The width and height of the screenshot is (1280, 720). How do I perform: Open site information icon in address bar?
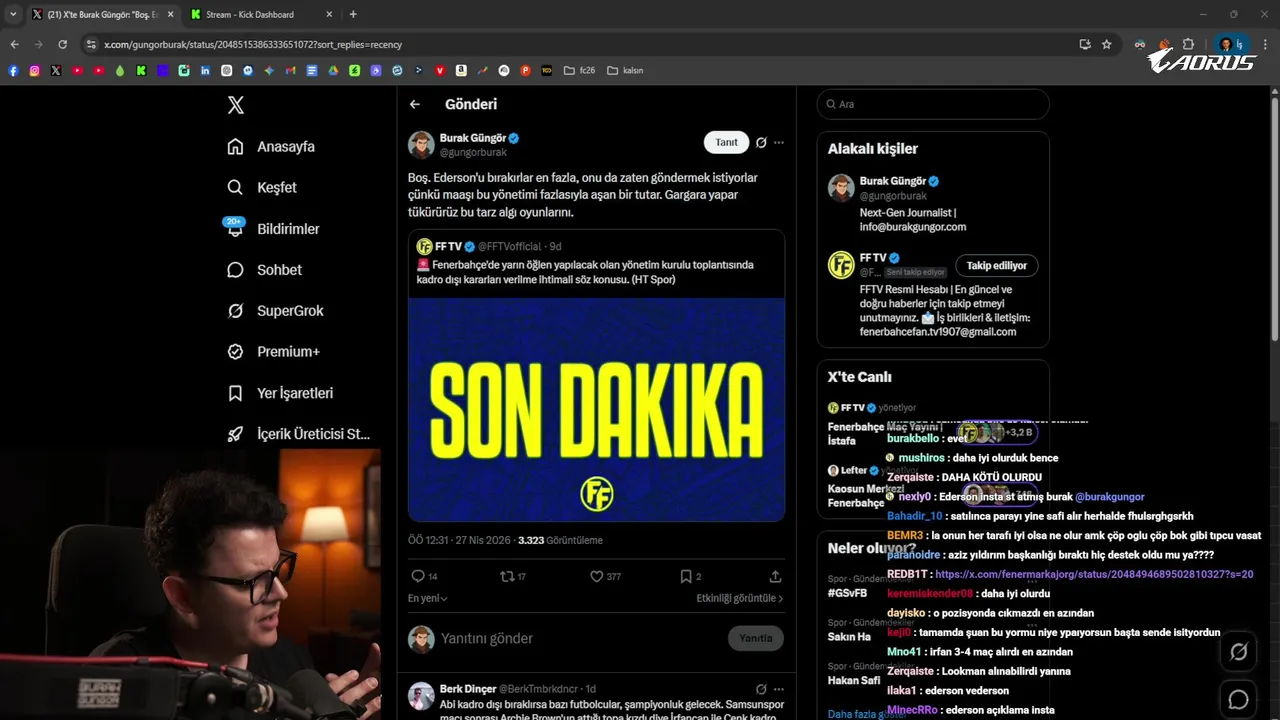click(91, 44)
